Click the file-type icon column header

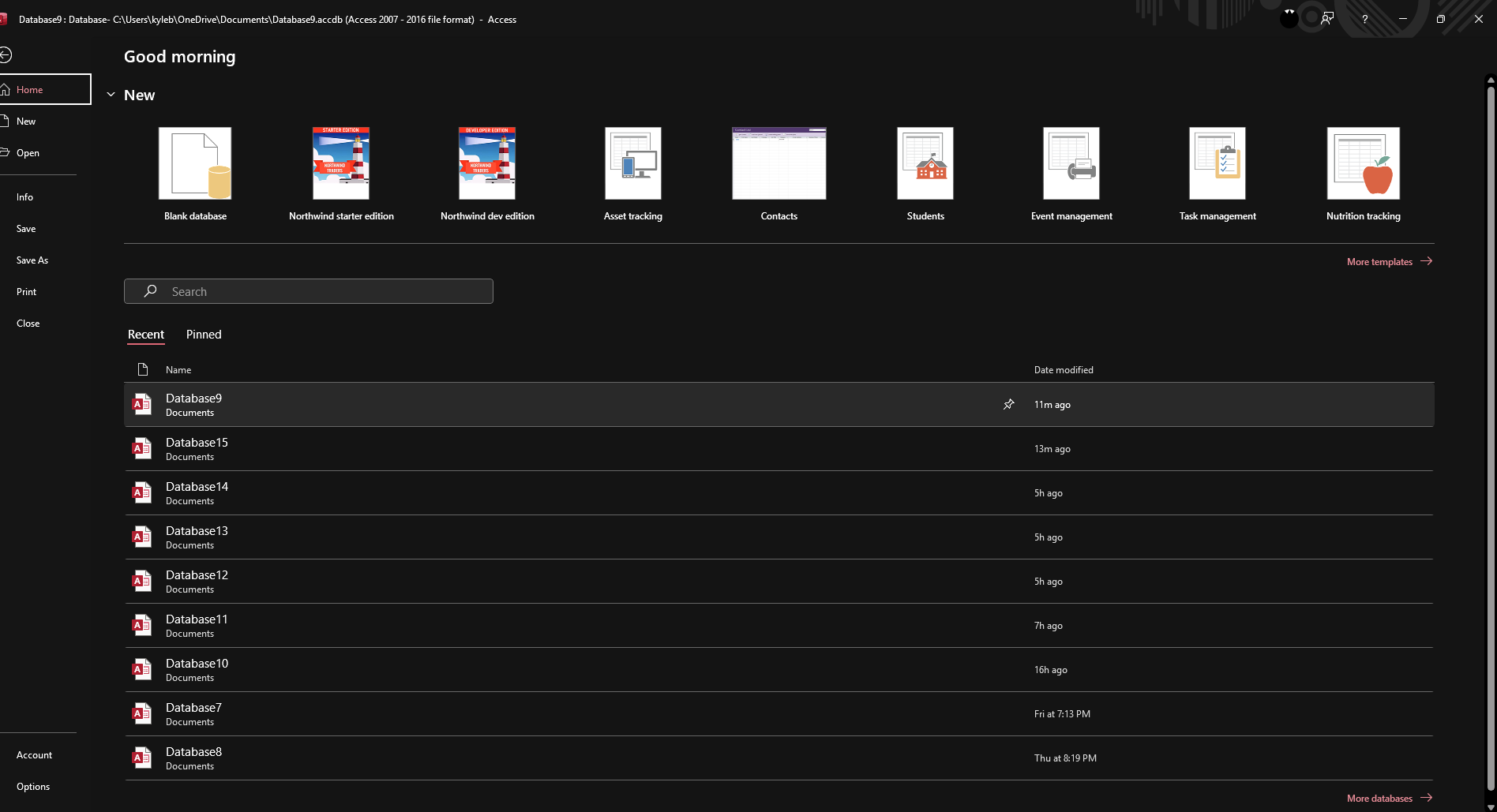point(143,369)
